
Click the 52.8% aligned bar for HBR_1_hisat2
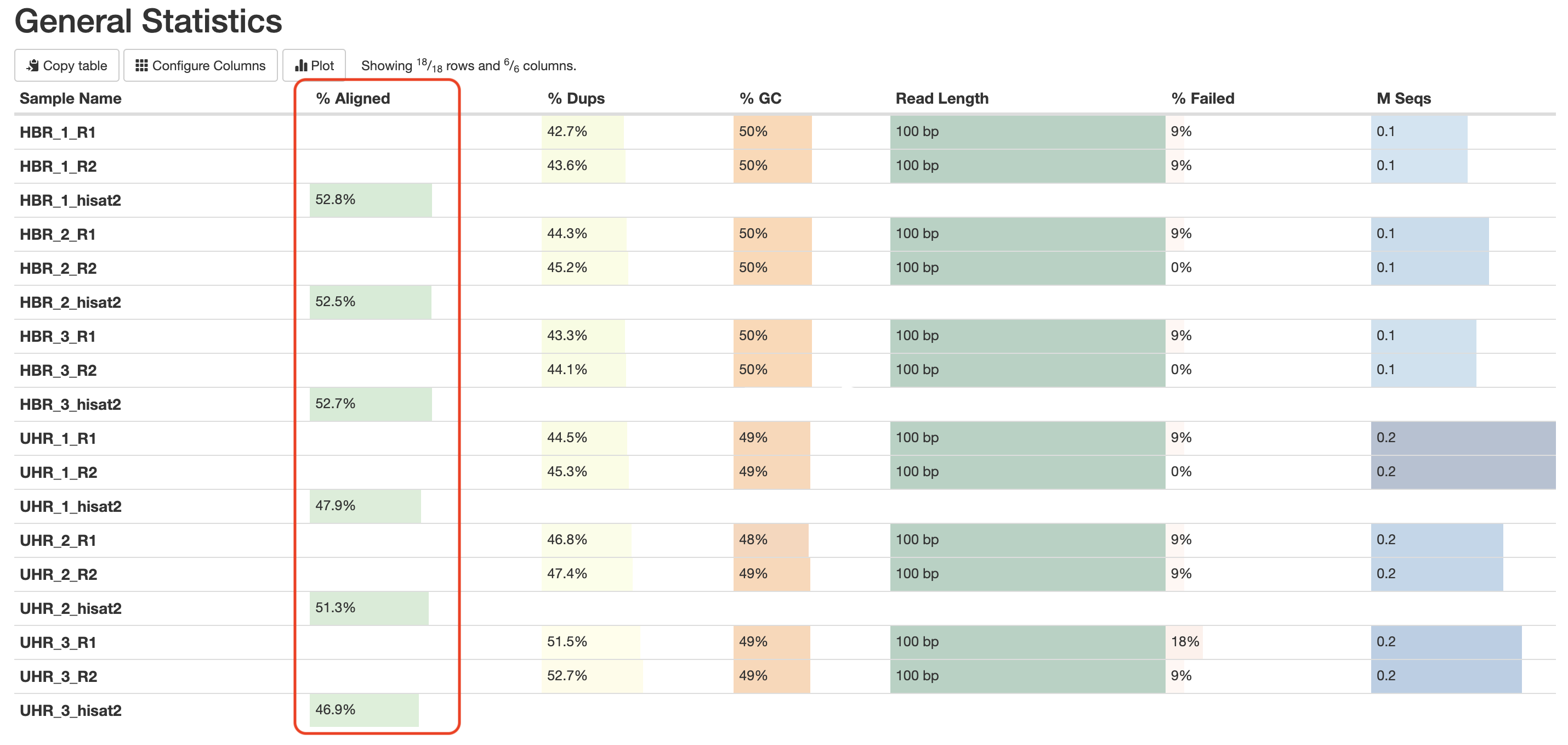tap(370, 200)
